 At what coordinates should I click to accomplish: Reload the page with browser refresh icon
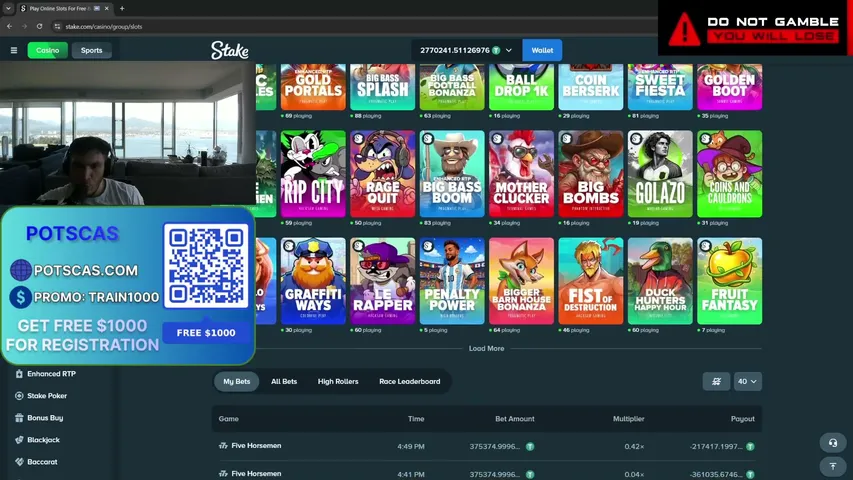[40, 26]
